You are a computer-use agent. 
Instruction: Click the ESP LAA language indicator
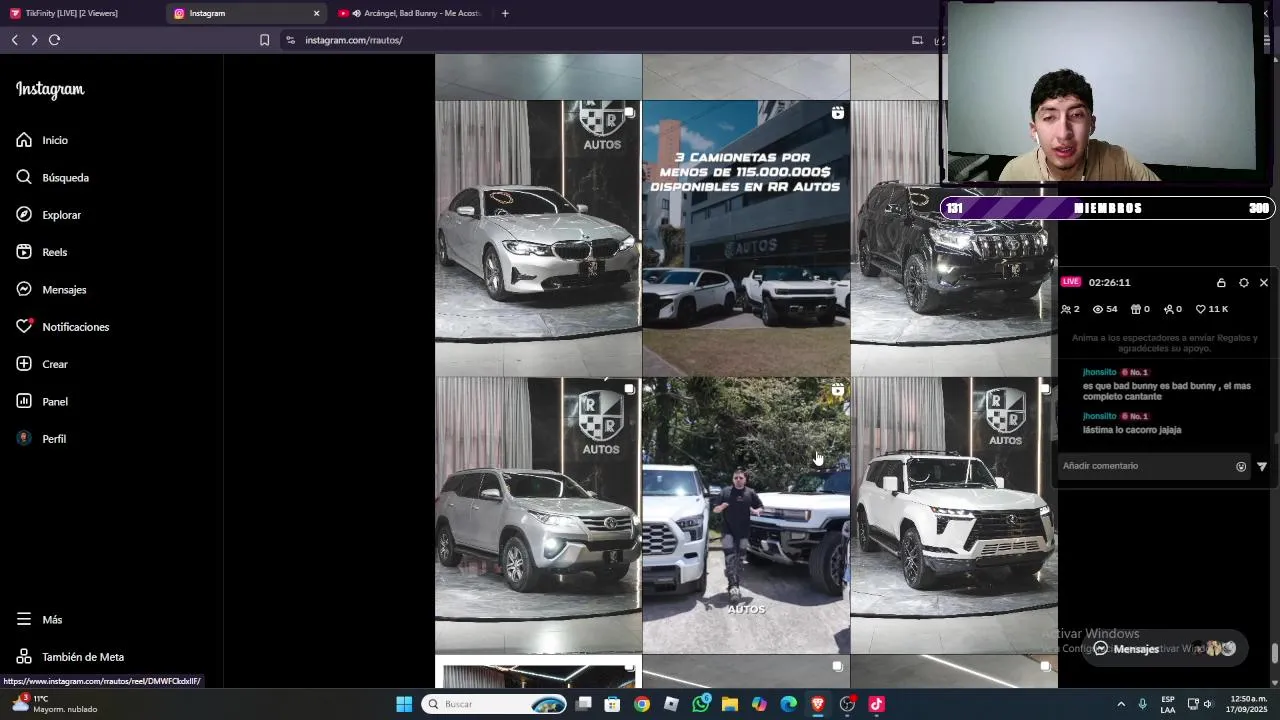(1168, 704)
